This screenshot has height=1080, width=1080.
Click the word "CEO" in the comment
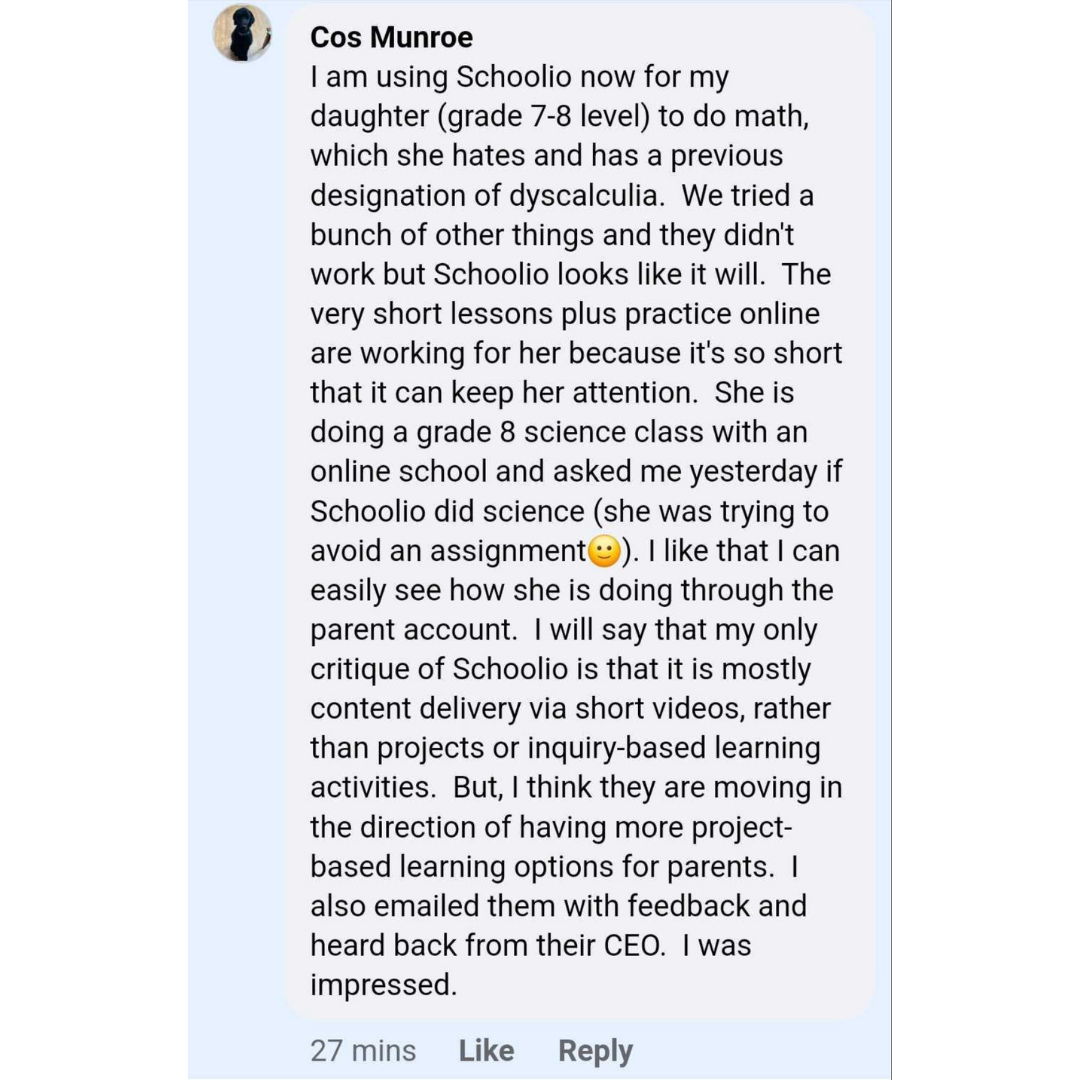point(633,945)
